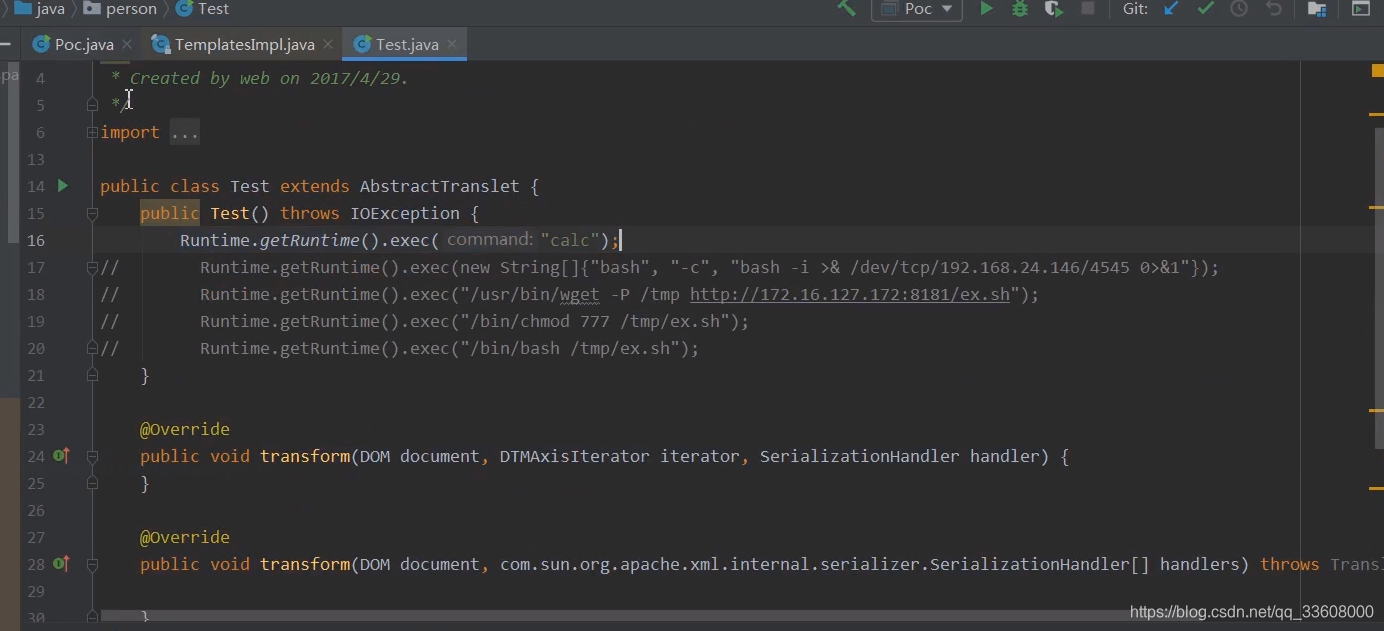Viewport: 1384px width, 631px height.
Task: Click the 'command:' parameter hint
Action: 489,240
